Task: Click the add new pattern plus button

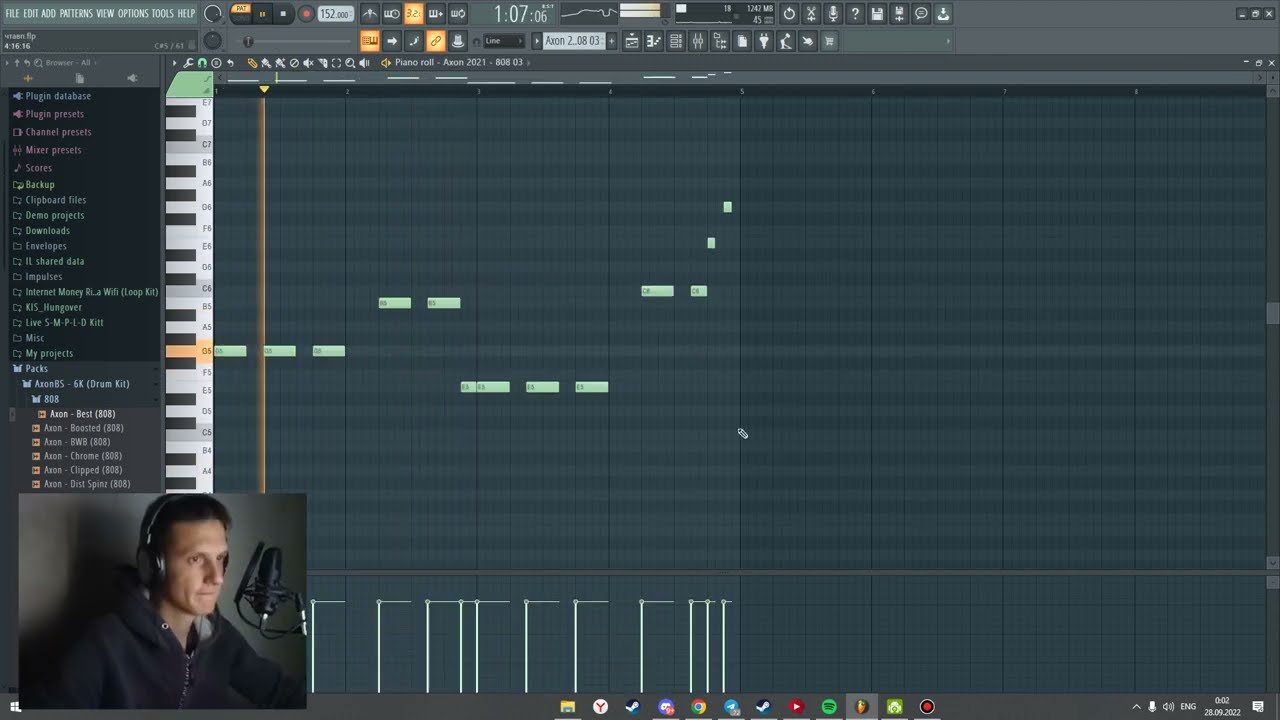Action: 610,41
